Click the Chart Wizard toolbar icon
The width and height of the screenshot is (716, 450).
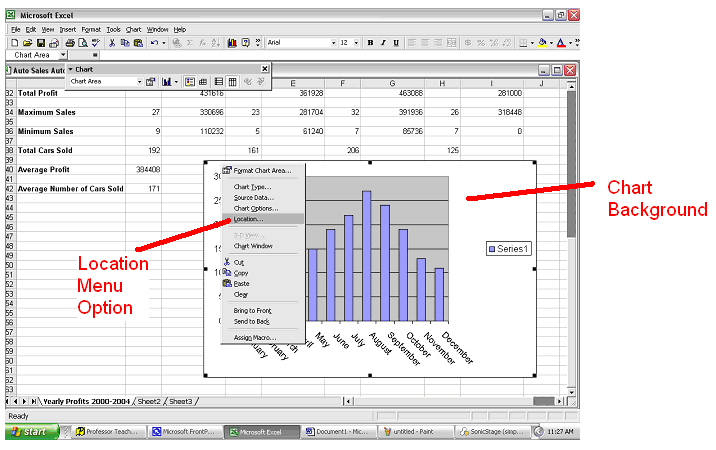click(232, 43)
